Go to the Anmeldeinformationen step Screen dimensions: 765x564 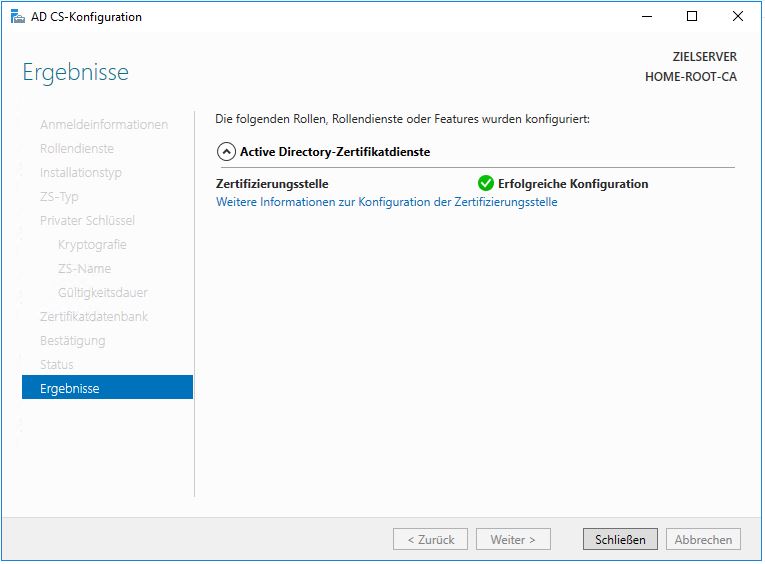point(104,124)
